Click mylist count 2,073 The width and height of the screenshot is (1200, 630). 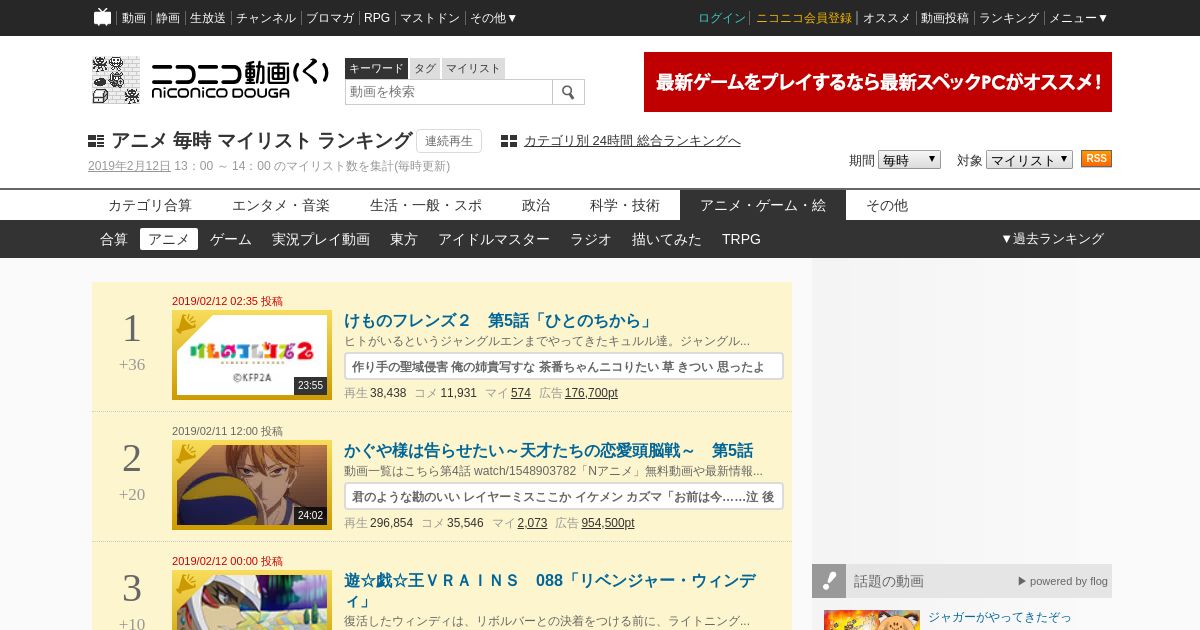point(532,523)
